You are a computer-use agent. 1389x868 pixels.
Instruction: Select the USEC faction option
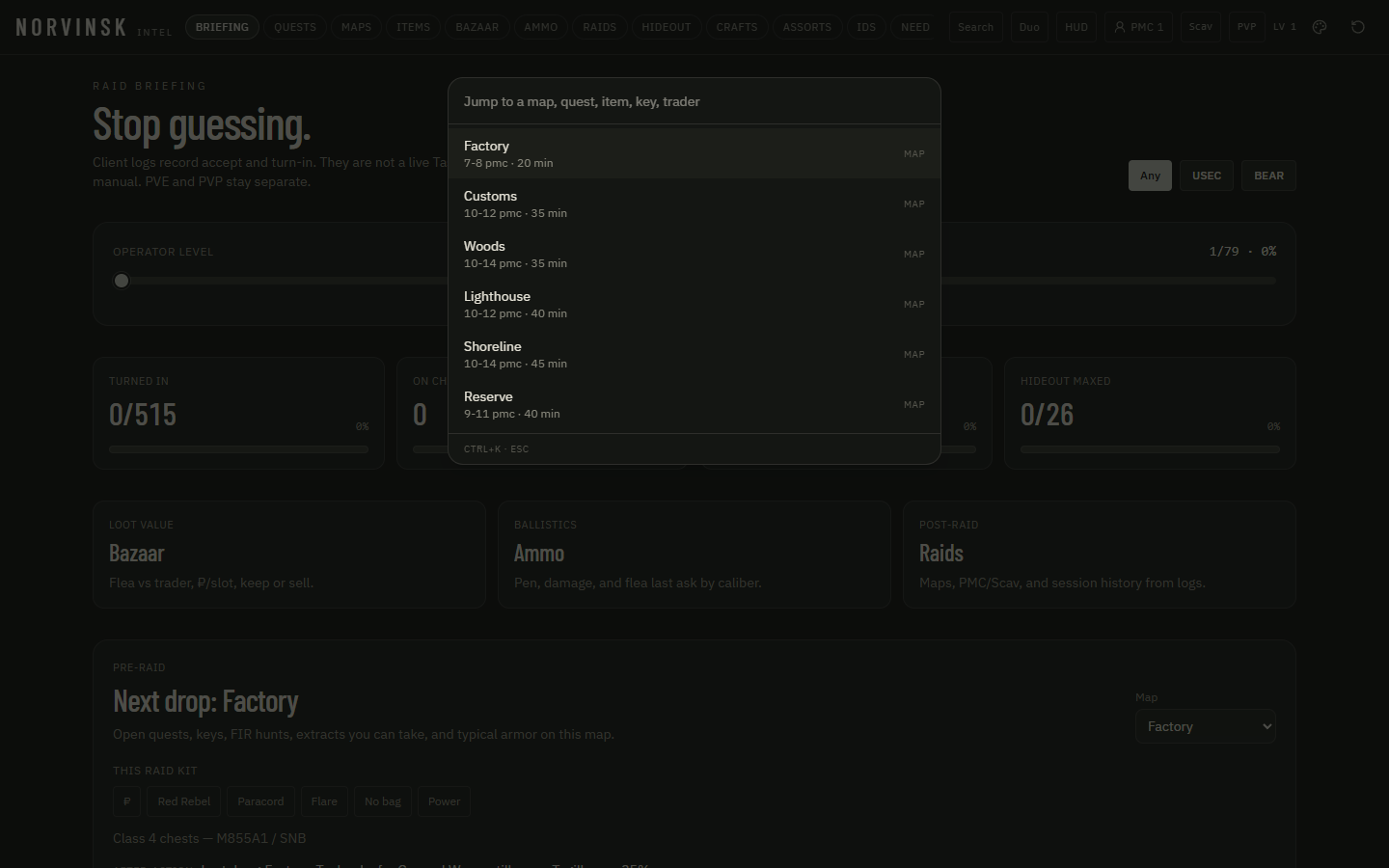point(1207,176)
